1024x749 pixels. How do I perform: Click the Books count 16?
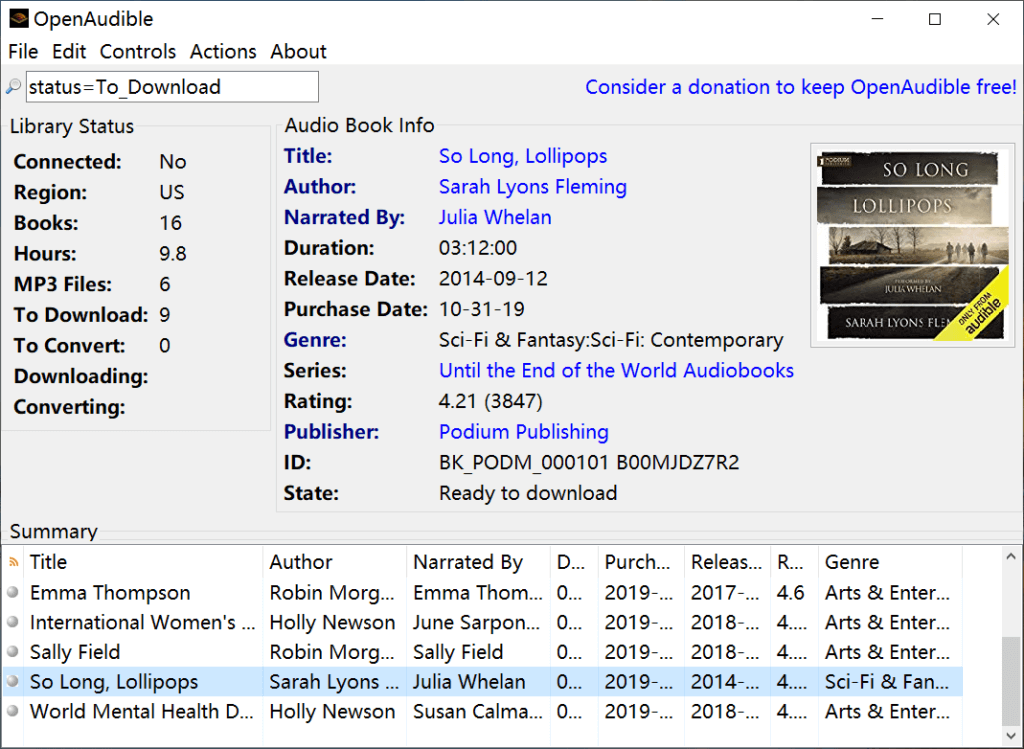coord(170,223)
